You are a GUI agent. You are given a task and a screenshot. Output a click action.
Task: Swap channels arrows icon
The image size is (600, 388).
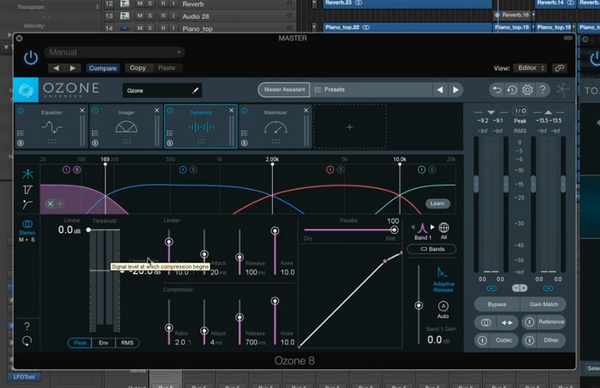pyautogui.click(x=507, y=323)
